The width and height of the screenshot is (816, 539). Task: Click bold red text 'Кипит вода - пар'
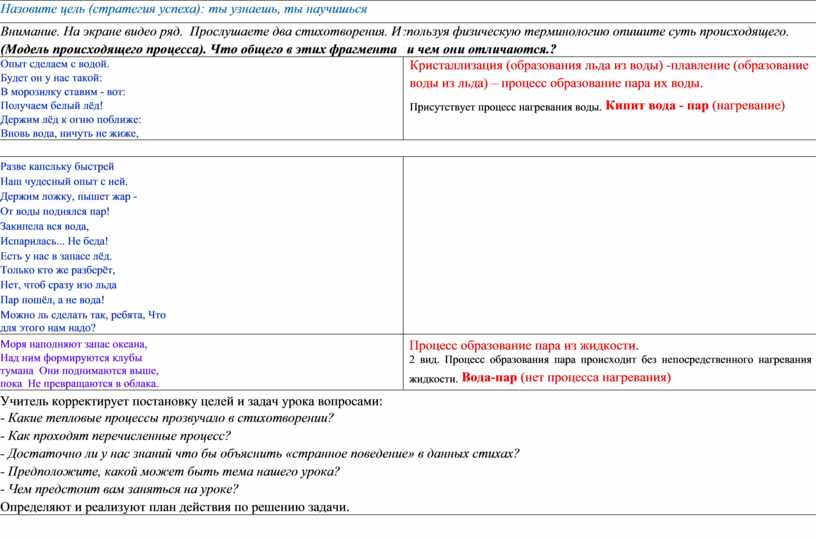(656, 105)
